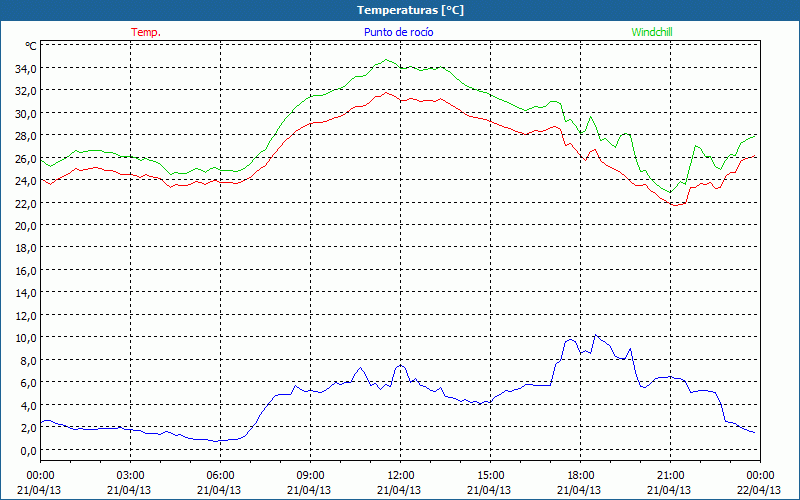Click the blue dew point peak after 18:00
Viewport: 800px width, 500px height.
[595, 335]
